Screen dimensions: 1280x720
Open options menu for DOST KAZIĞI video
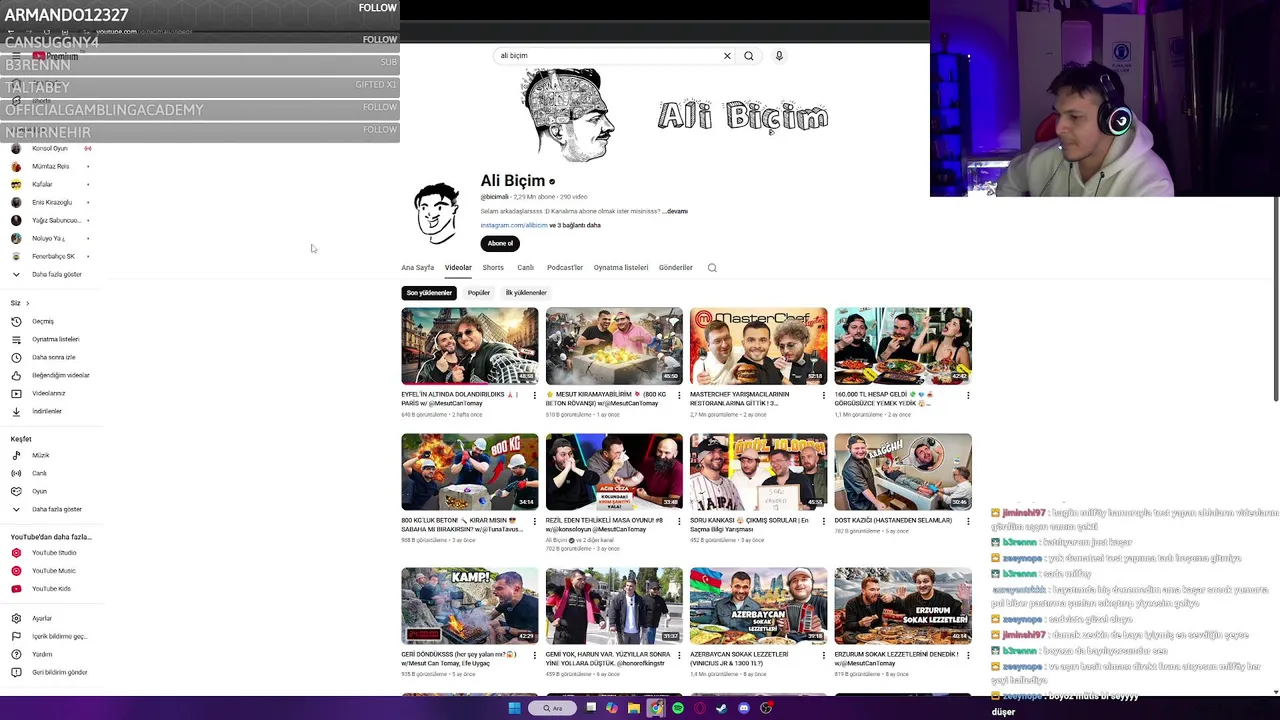967,522
